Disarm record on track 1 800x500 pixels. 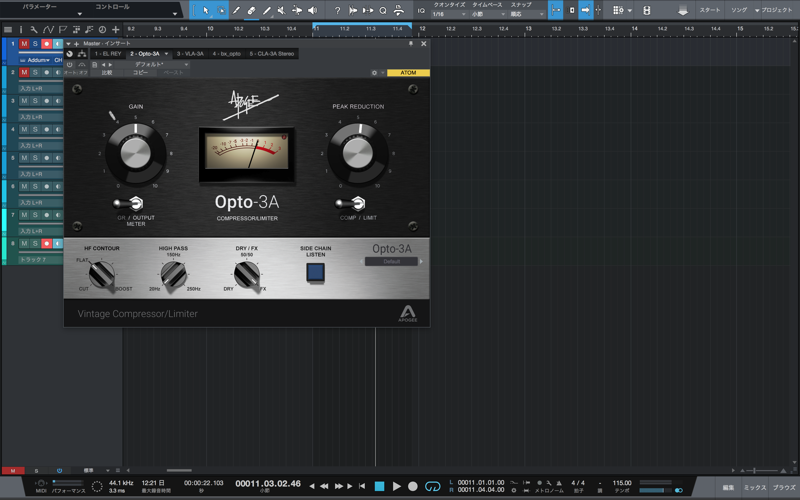(46, 44)
